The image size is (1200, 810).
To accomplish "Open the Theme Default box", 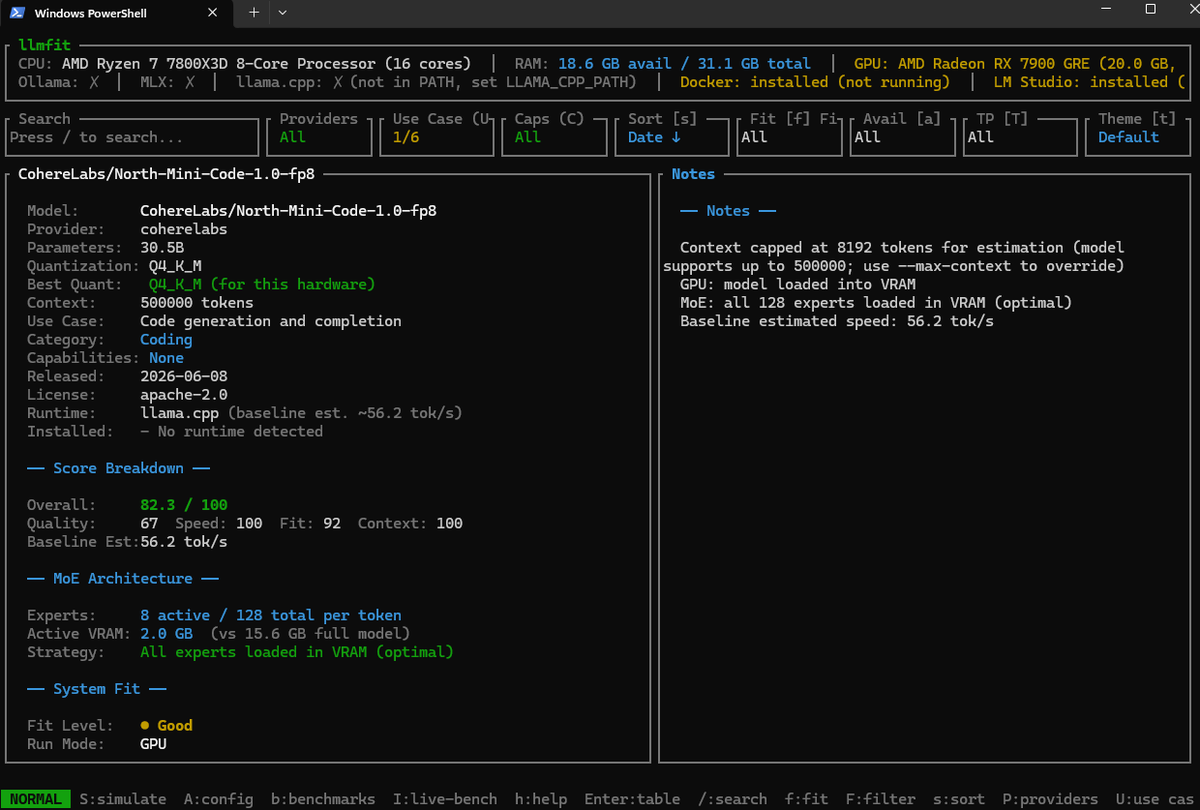I will click(x=1138, y=137).
